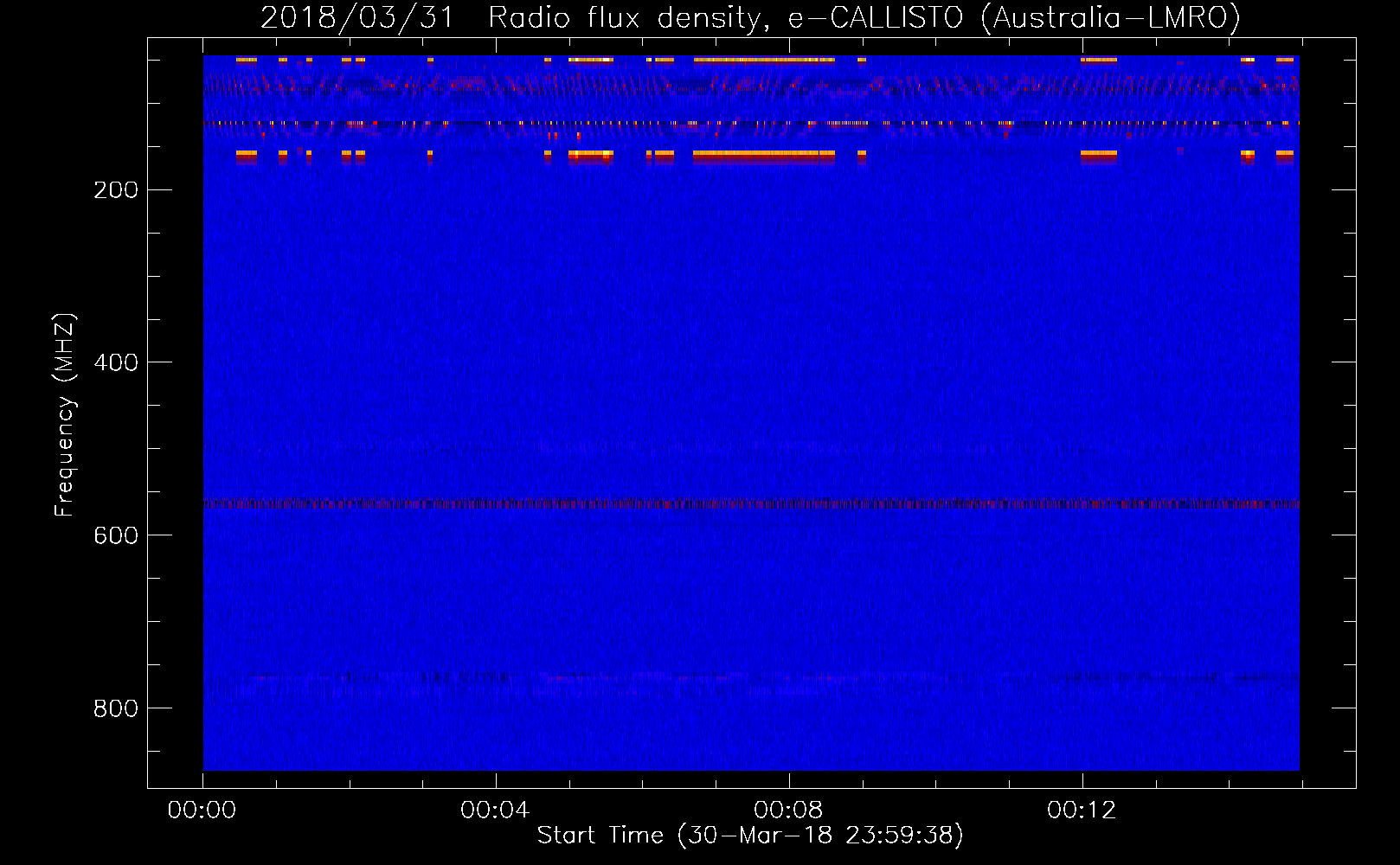Click the 00:04 time tick label
Image resolution: width=1400 pixels, height=865 pixels.
coord(495,811)
